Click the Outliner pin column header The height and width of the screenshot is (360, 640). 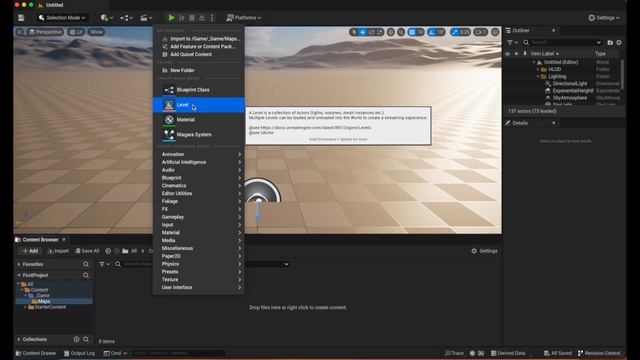pyautogui.click(x=525, y=53)
